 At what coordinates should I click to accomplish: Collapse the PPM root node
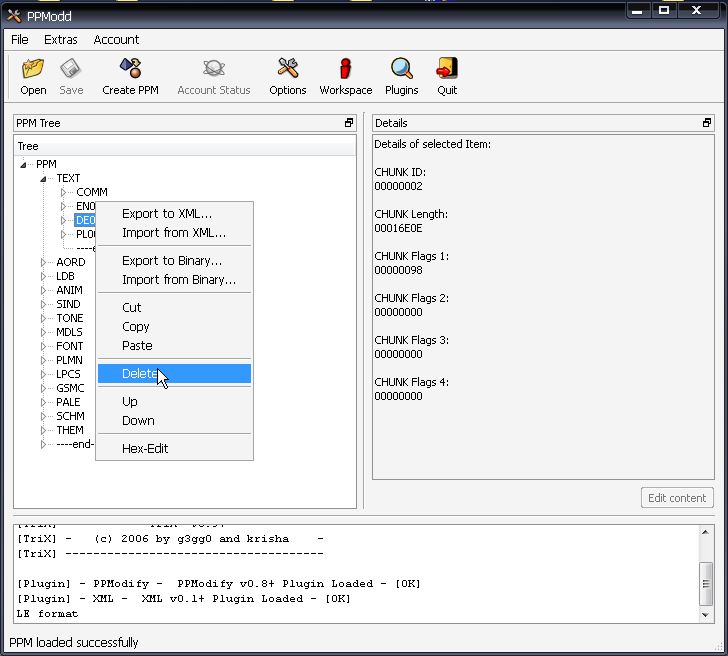[23, 164]
